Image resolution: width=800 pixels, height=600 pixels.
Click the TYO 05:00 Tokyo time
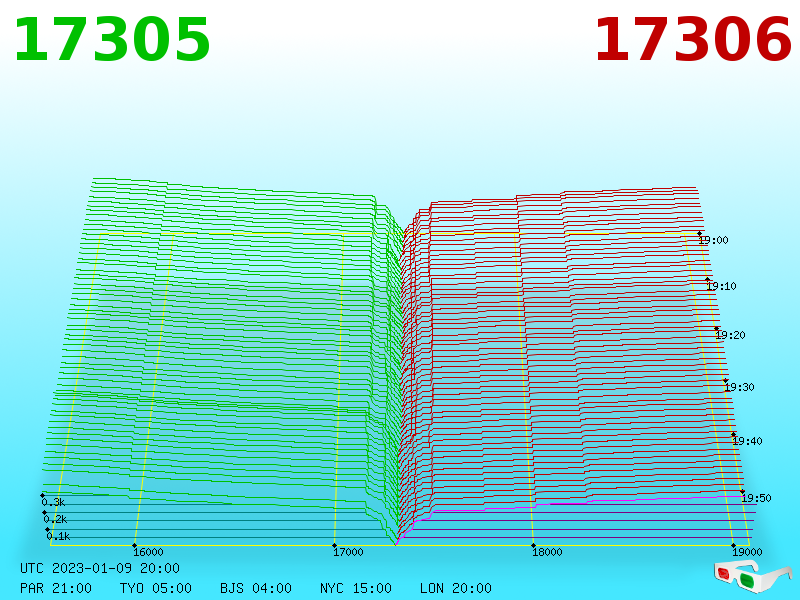click(156, 588)
